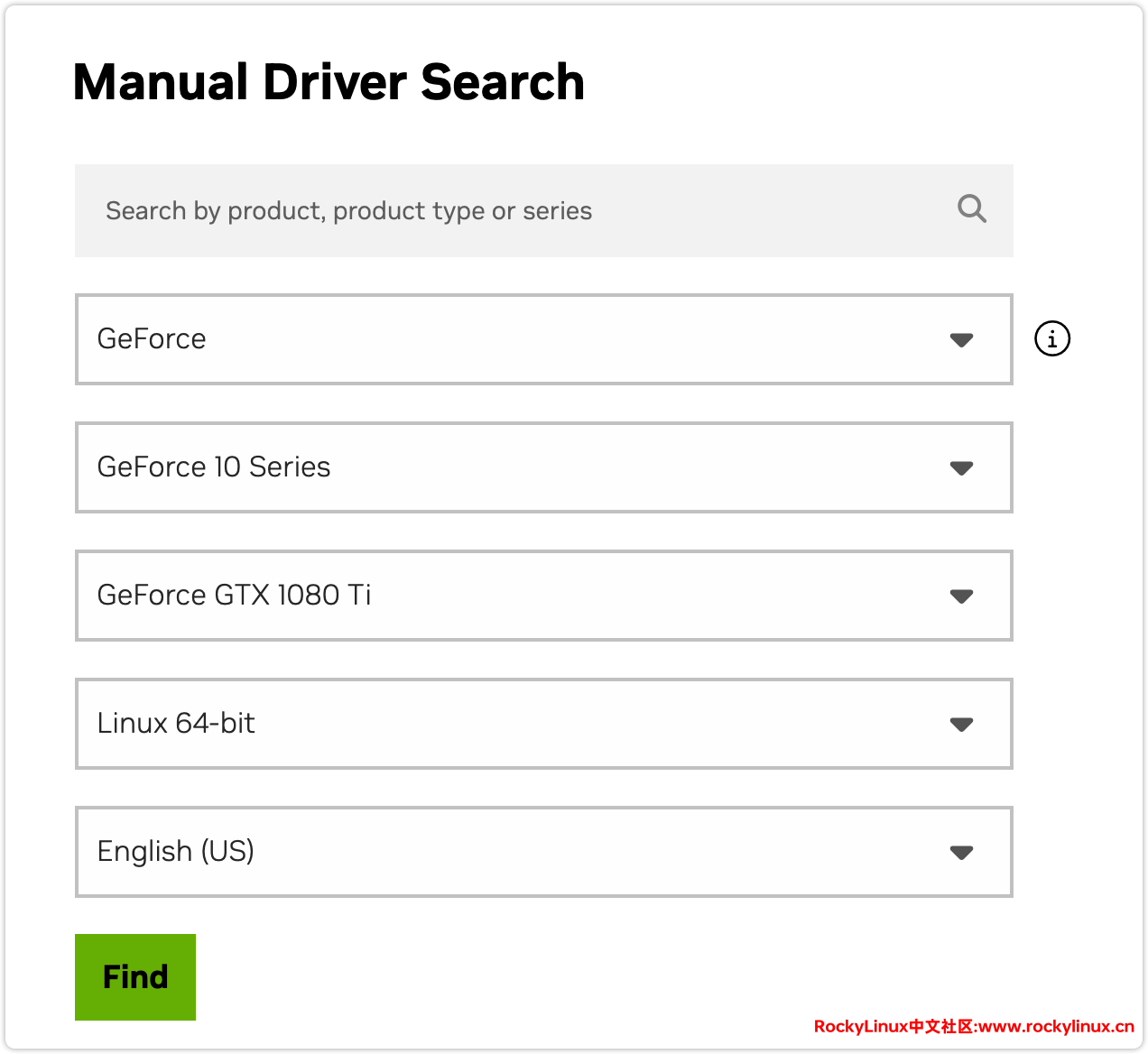Select the 'GeForce 10 Series' label text
The image size is (1148, 1054).
coord(214,467)
